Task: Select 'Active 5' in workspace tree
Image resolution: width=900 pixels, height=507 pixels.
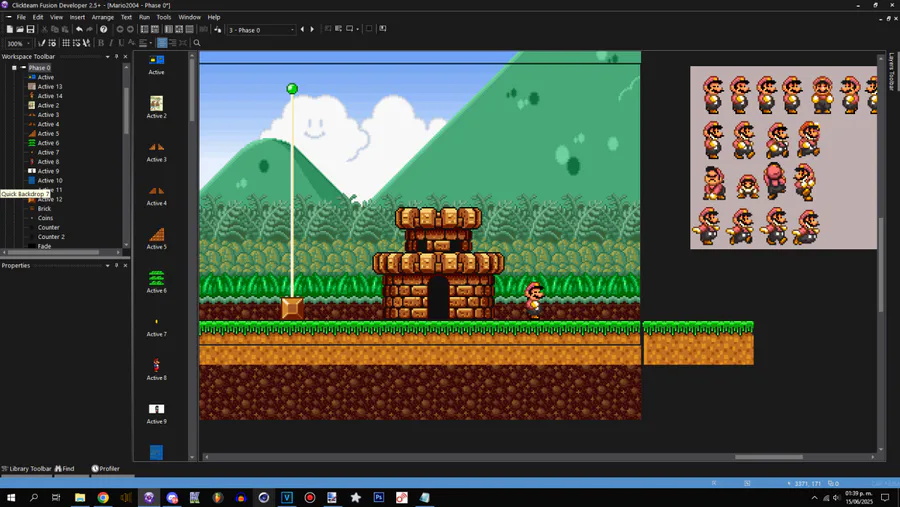Action: [48, 134]
